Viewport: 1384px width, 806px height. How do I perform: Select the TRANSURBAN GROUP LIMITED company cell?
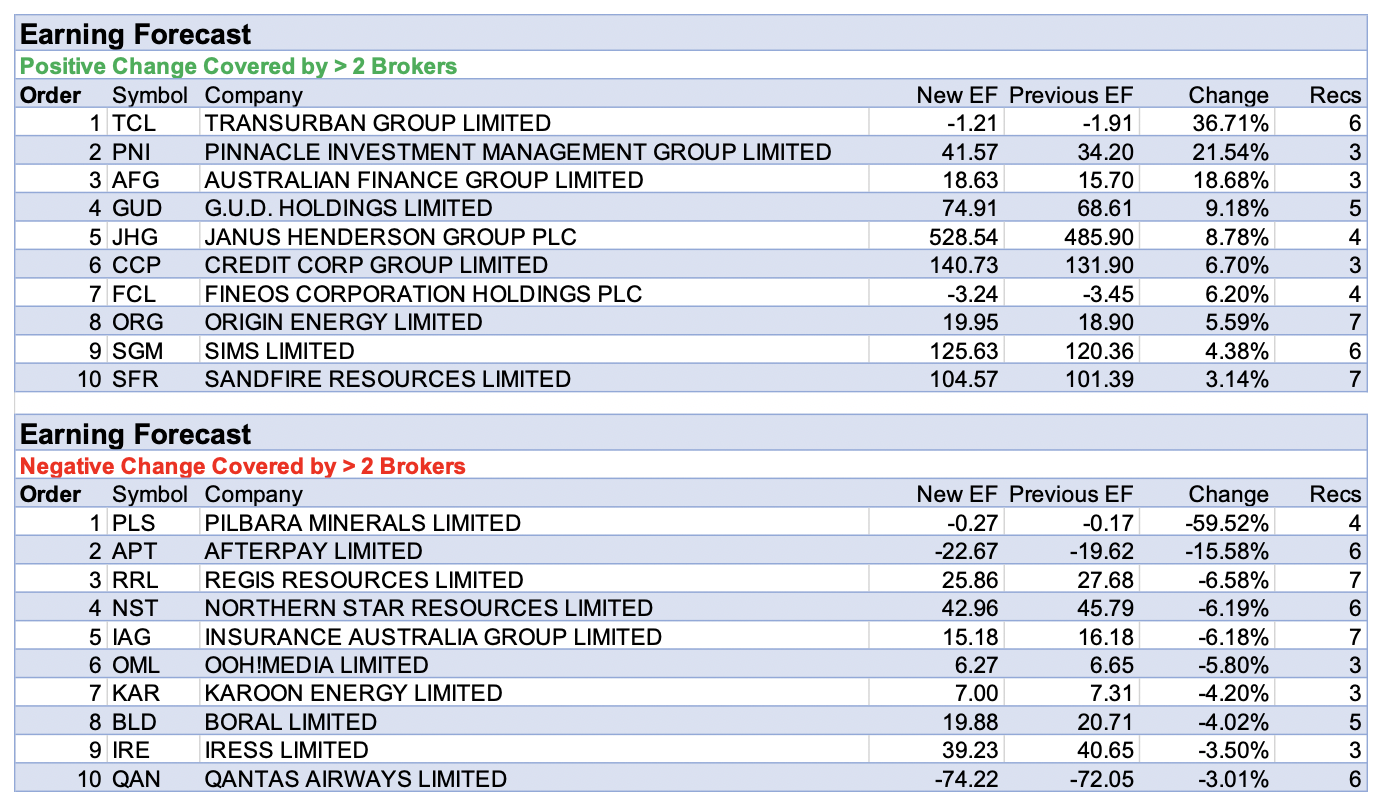[x=377, y=123]
